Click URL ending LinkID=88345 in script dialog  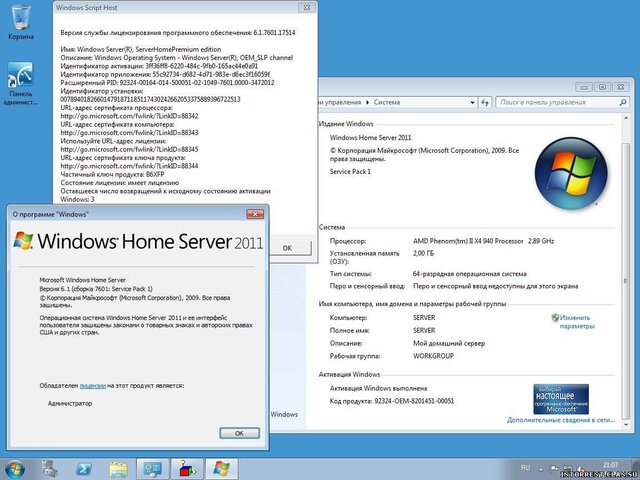(x=129, y=149)
